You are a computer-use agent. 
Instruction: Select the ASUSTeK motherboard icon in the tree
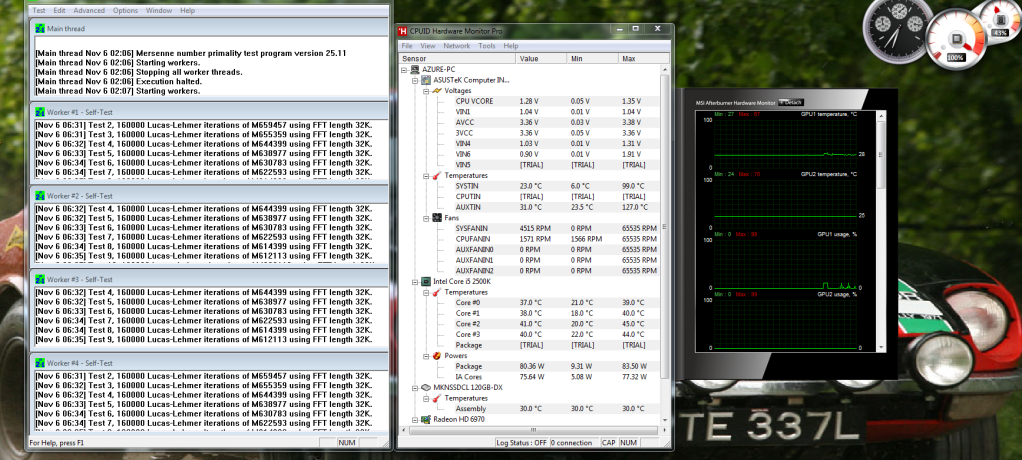(426, 80)
